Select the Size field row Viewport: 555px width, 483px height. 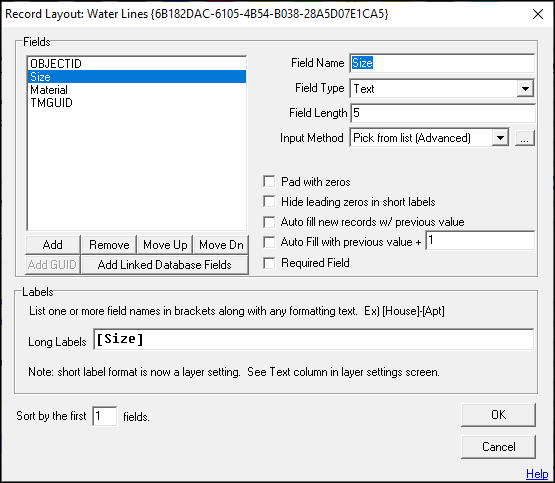click(137, 77)
